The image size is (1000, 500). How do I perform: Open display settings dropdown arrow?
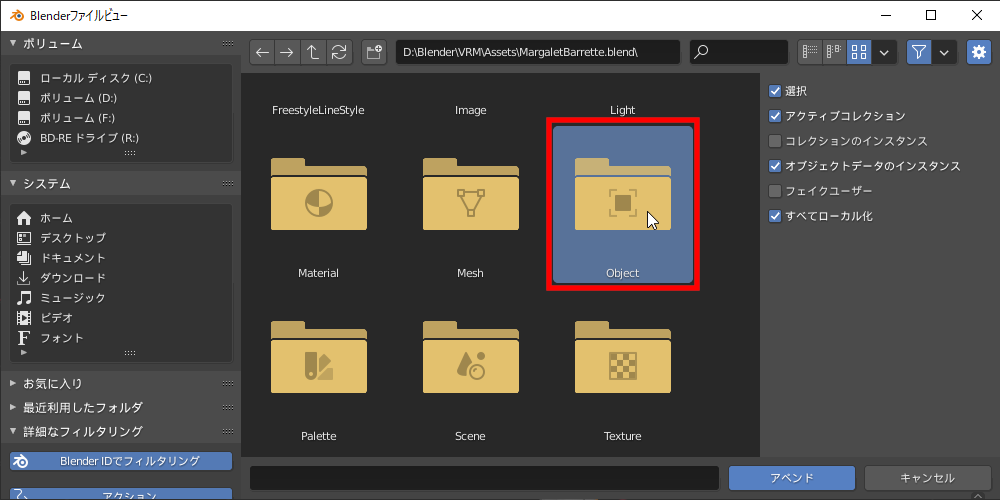coord(884,52)
